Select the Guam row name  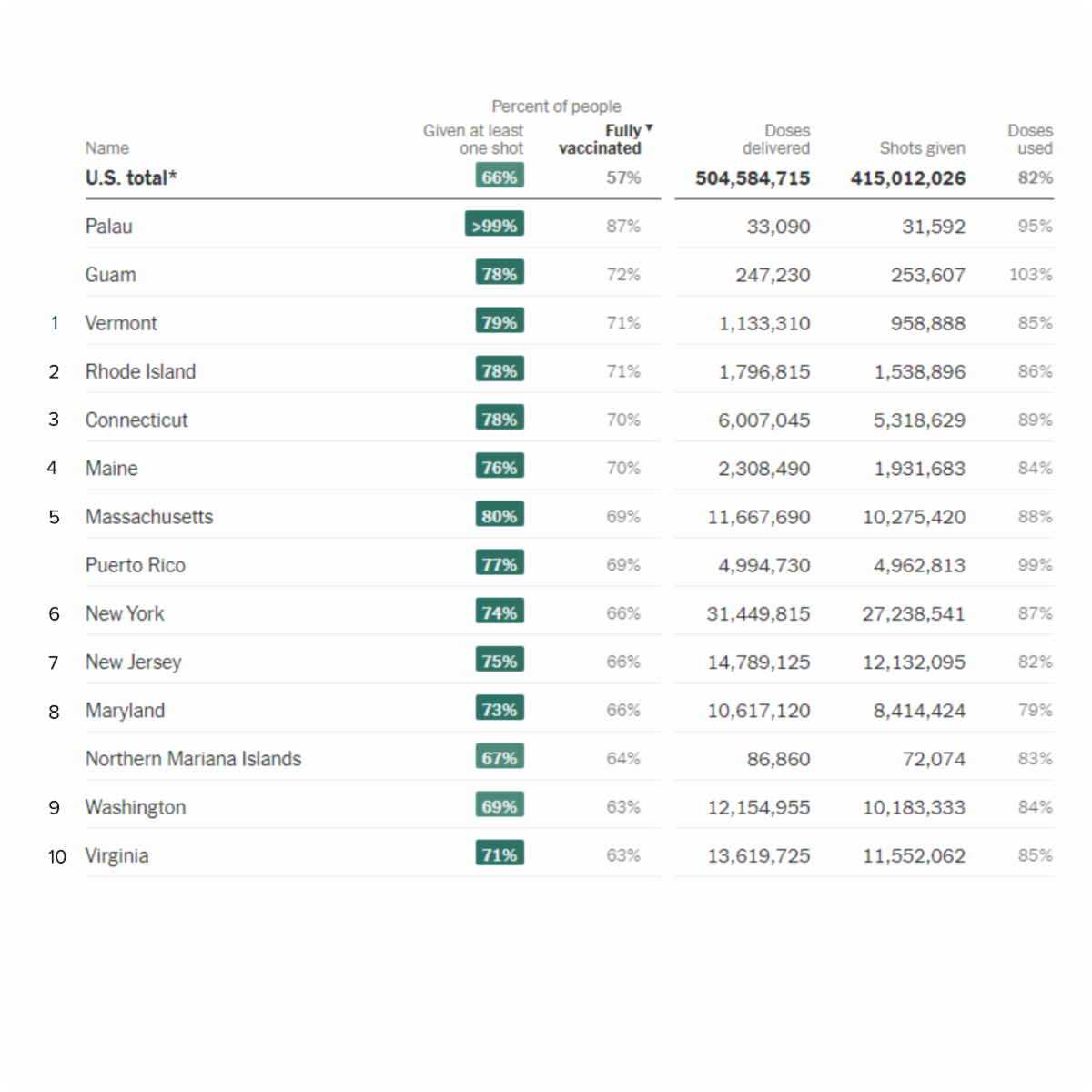point(111,274)
